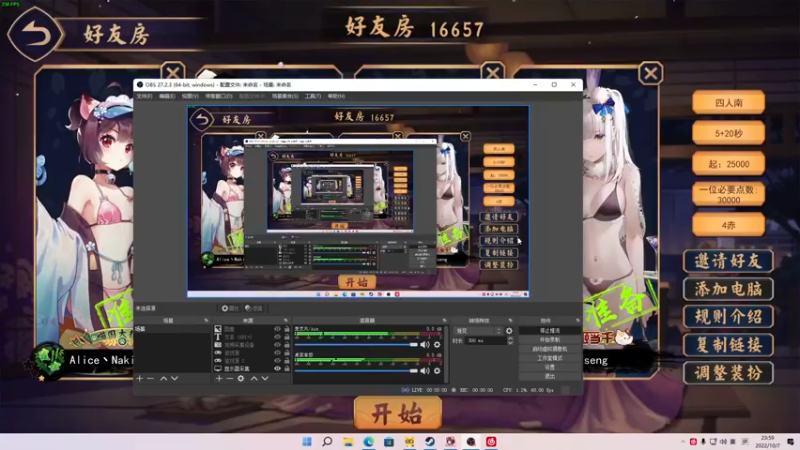Pop out the Sources dock panel
The width and height of the screenshot is (800, 450).
(286, 320)
